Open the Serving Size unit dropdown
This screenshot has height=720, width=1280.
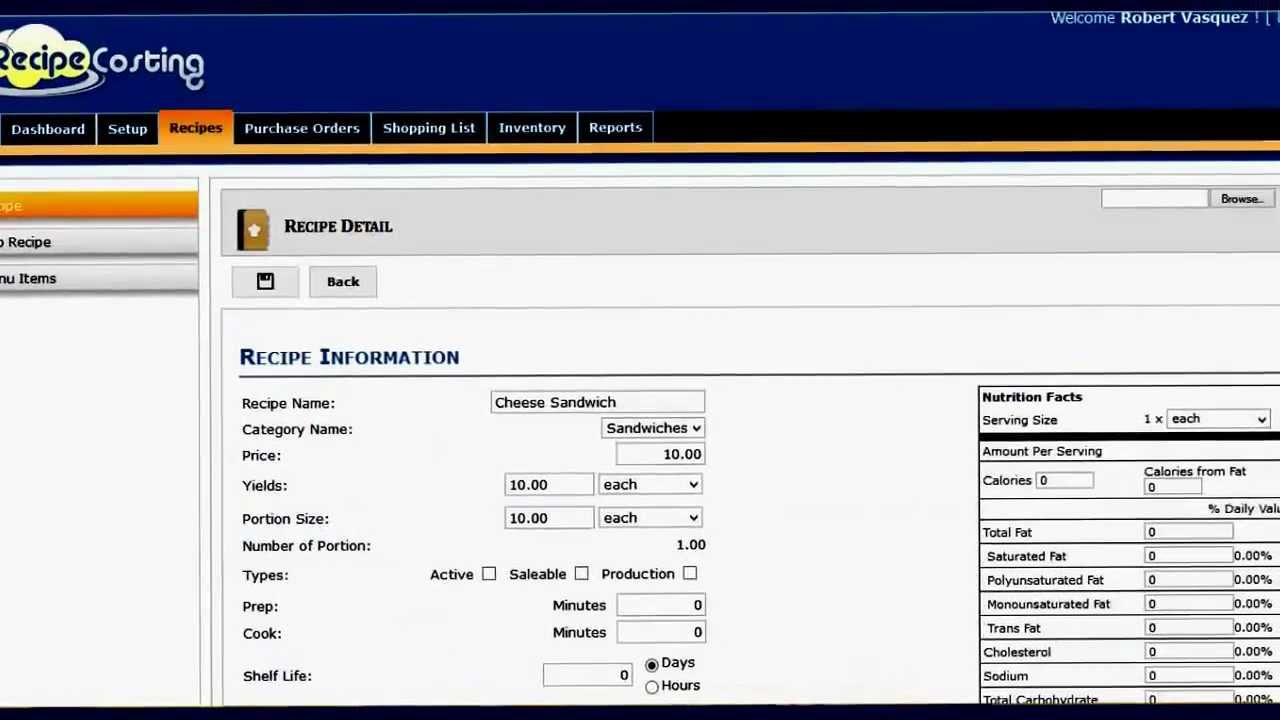[x=1218, y=419]
